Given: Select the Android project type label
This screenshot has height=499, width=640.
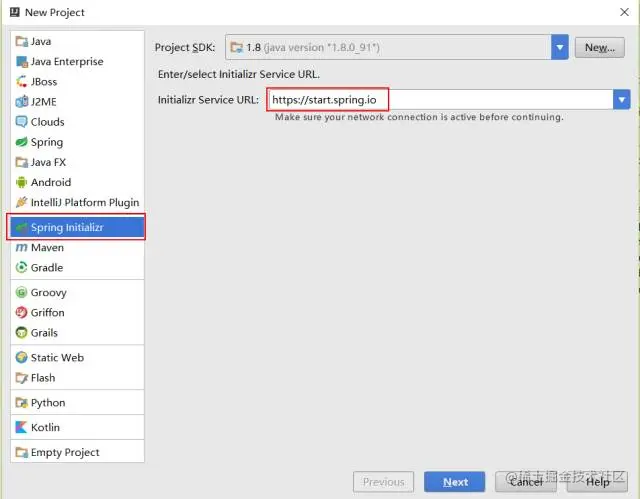Looking at the screenshot, I should coord(51,182).
